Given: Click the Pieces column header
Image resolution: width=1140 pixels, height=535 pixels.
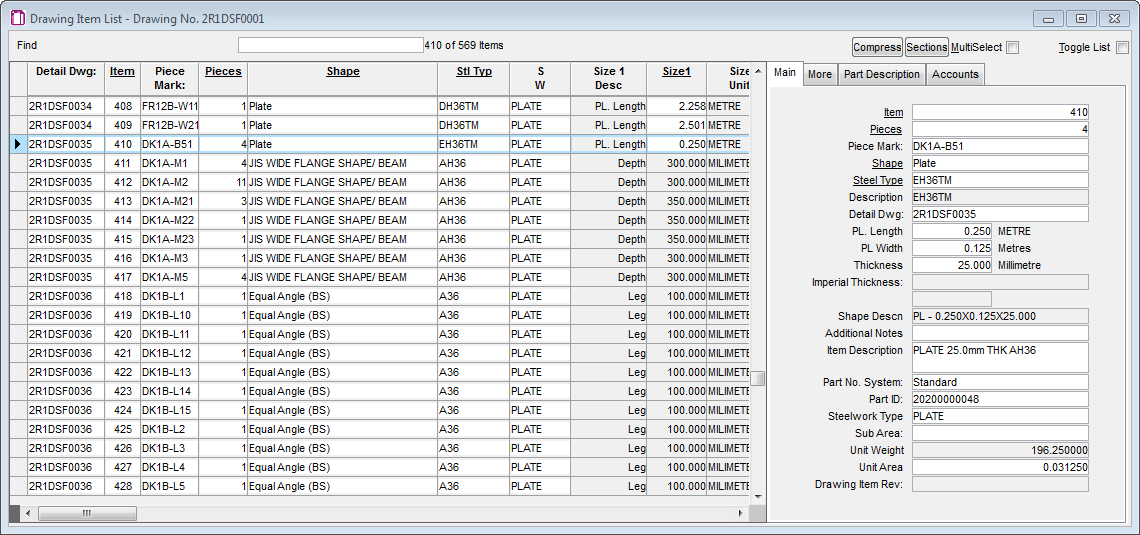Looking at the screenshot, I should click(223, 72).
